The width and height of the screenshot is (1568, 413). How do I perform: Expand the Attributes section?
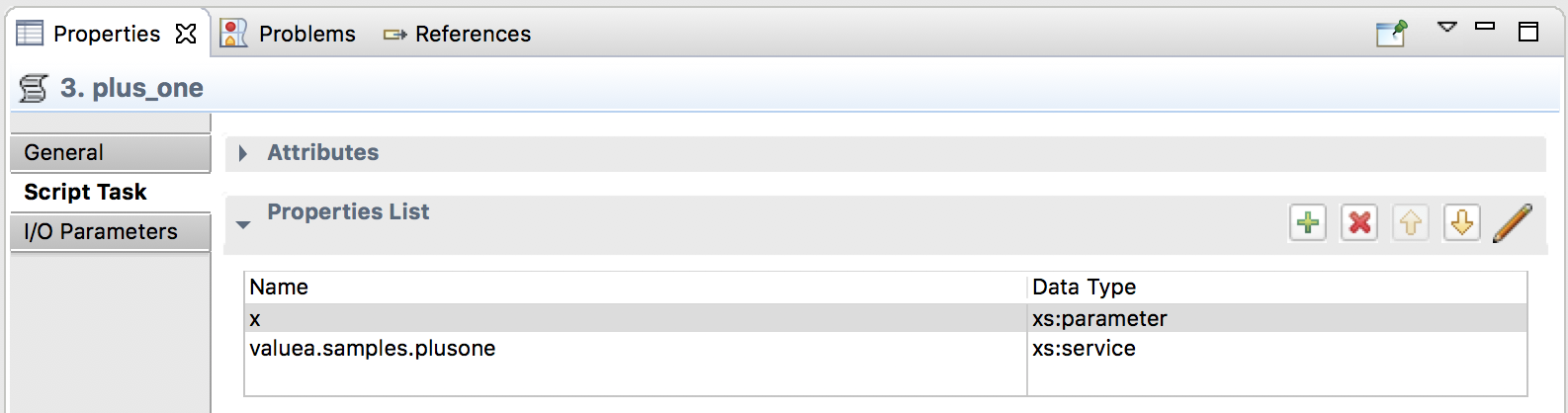(x=243, y=153)
